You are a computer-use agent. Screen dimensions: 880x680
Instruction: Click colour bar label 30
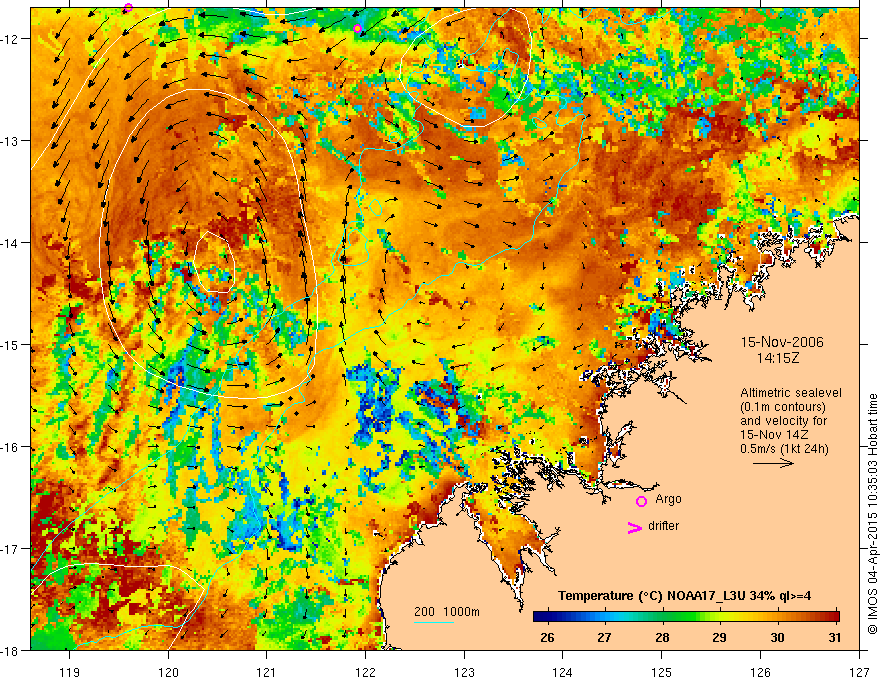(x=777, y=638)
